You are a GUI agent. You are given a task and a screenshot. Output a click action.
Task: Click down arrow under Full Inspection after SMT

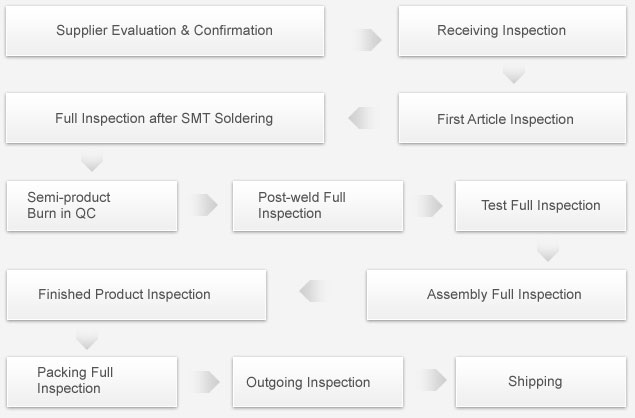point(92,162)
